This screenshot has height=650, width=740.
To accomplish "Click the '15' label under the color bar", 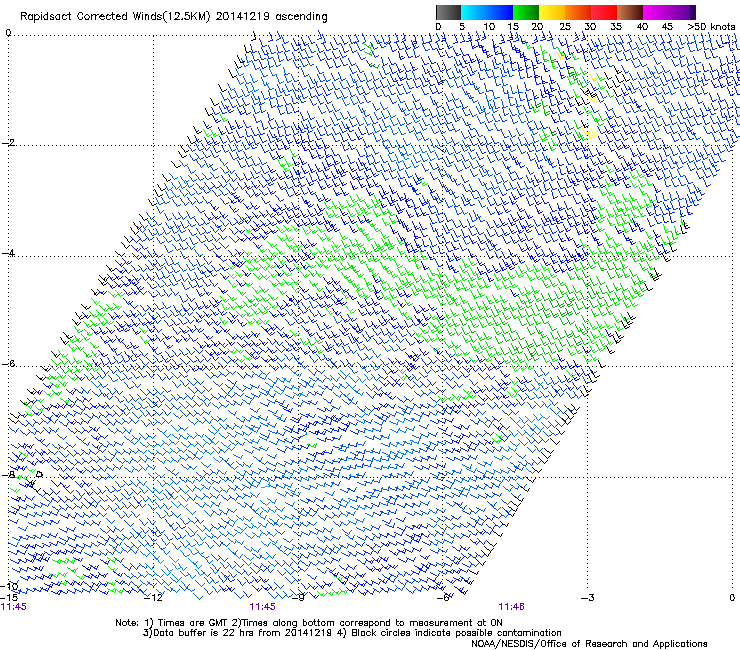I will coord(513,27).
